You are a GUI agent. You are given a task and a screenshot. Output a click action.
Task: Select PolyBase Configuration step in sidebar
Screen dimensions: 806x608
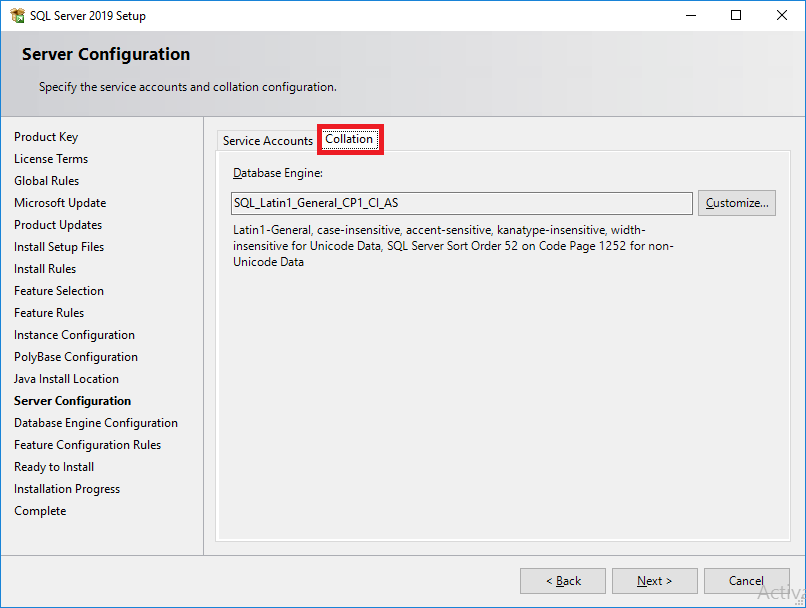point(76,357)
